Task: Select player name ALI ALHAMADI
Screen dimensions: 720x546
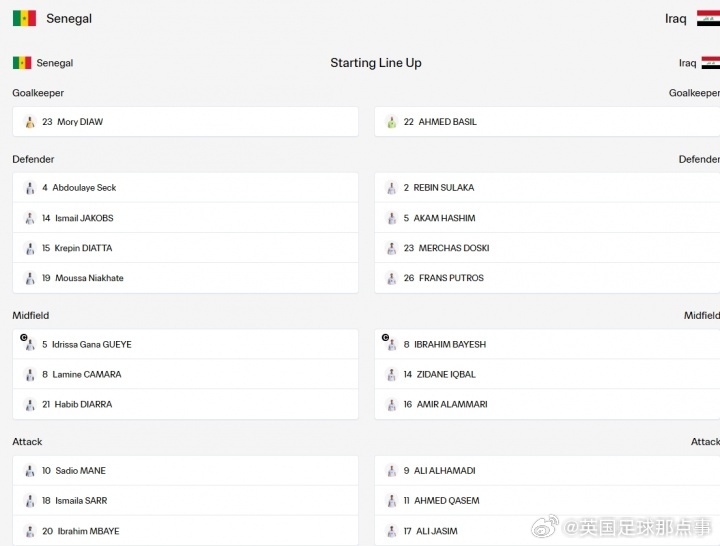Action: click(x=444, y=471)
